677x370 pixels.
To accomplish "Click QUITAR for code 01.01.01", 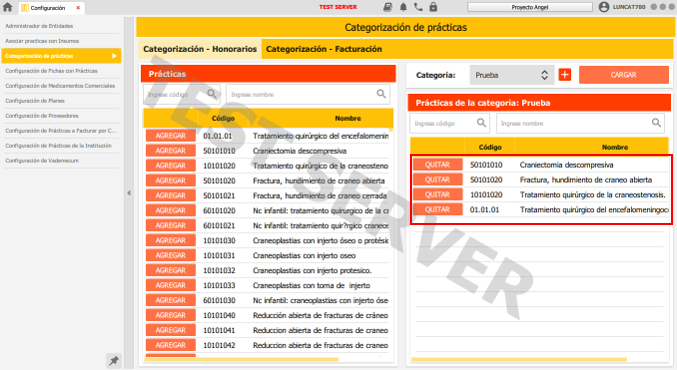I will tap(437, 209).
